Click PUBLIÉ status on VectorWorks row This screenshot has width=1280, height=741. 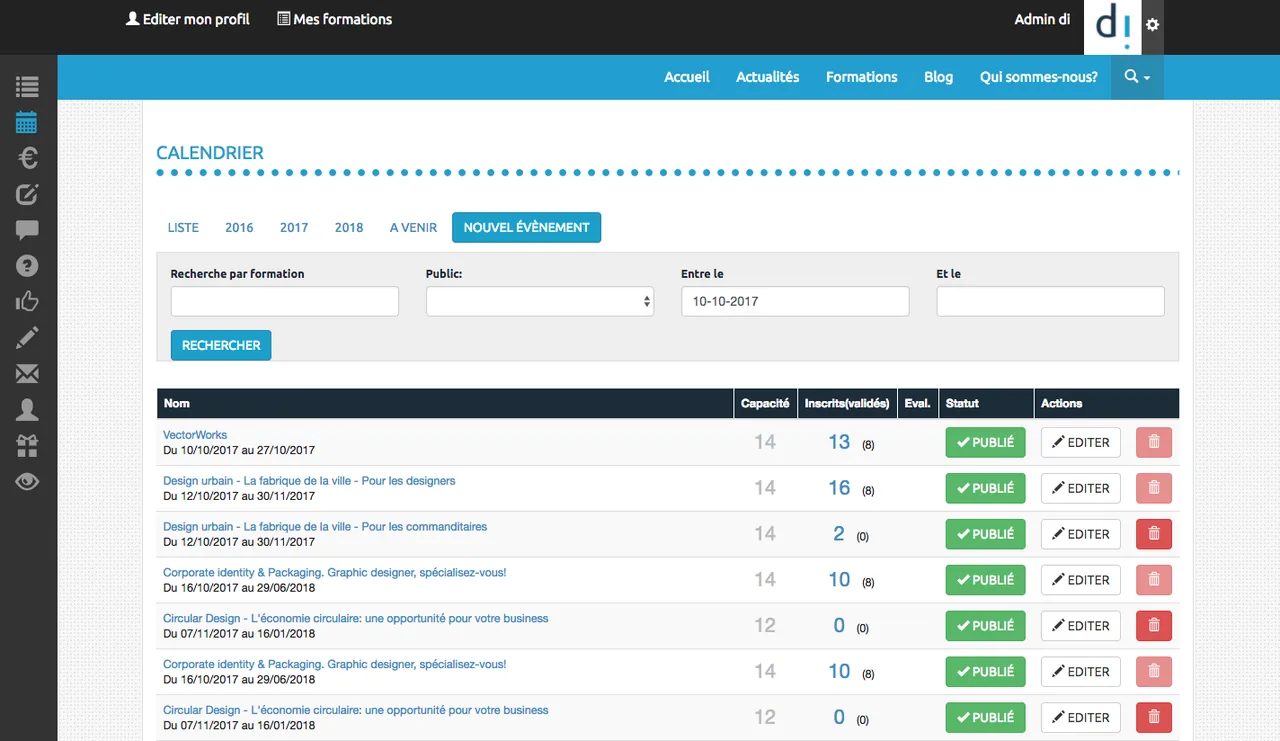coord(985,442)
